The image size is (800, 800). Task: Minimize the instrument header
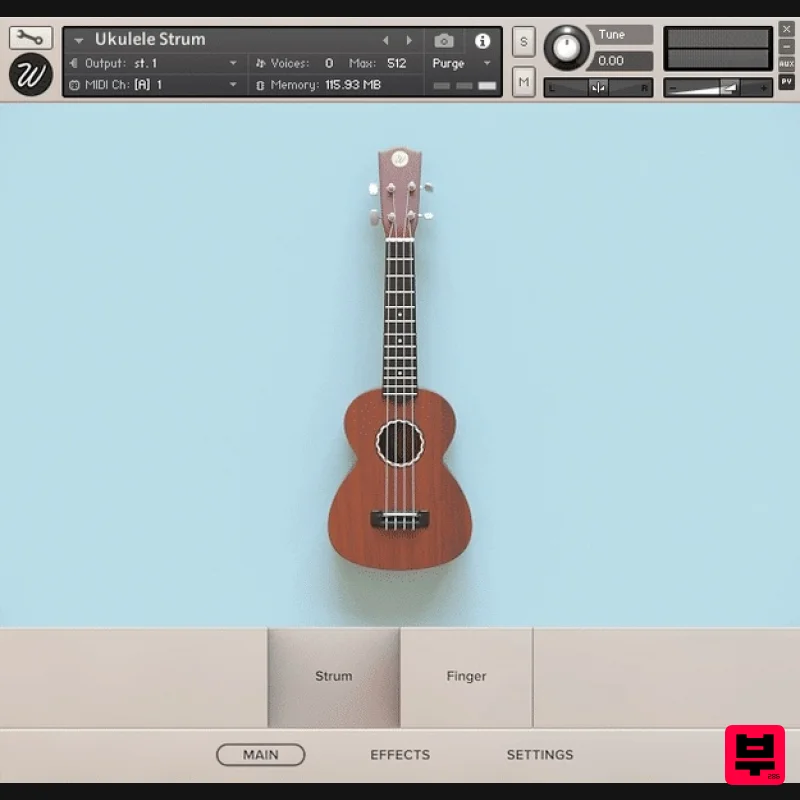click(78, 40)
